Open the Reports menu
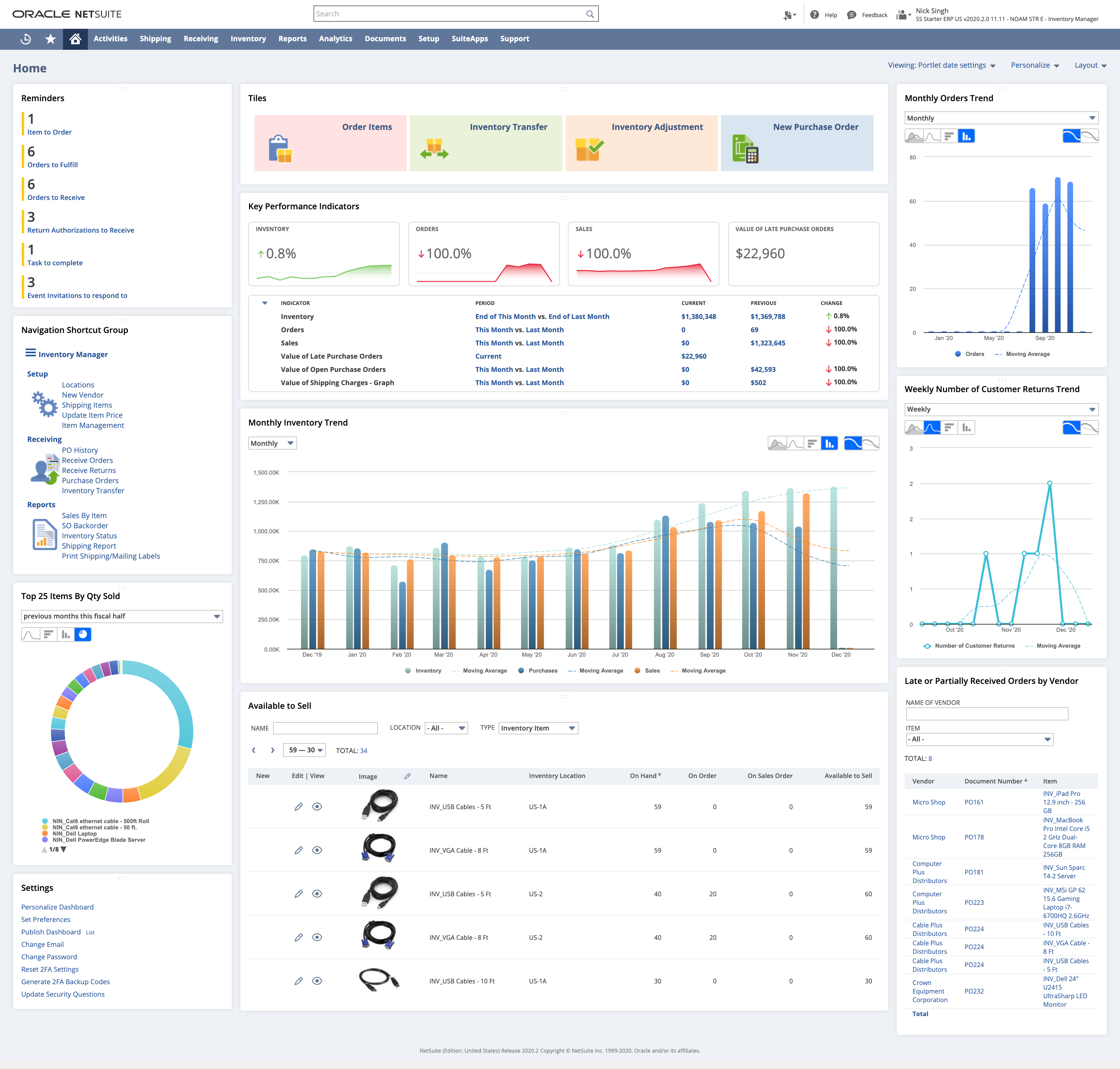This screenshot has width=1120, height=1069. click(292, 39)
